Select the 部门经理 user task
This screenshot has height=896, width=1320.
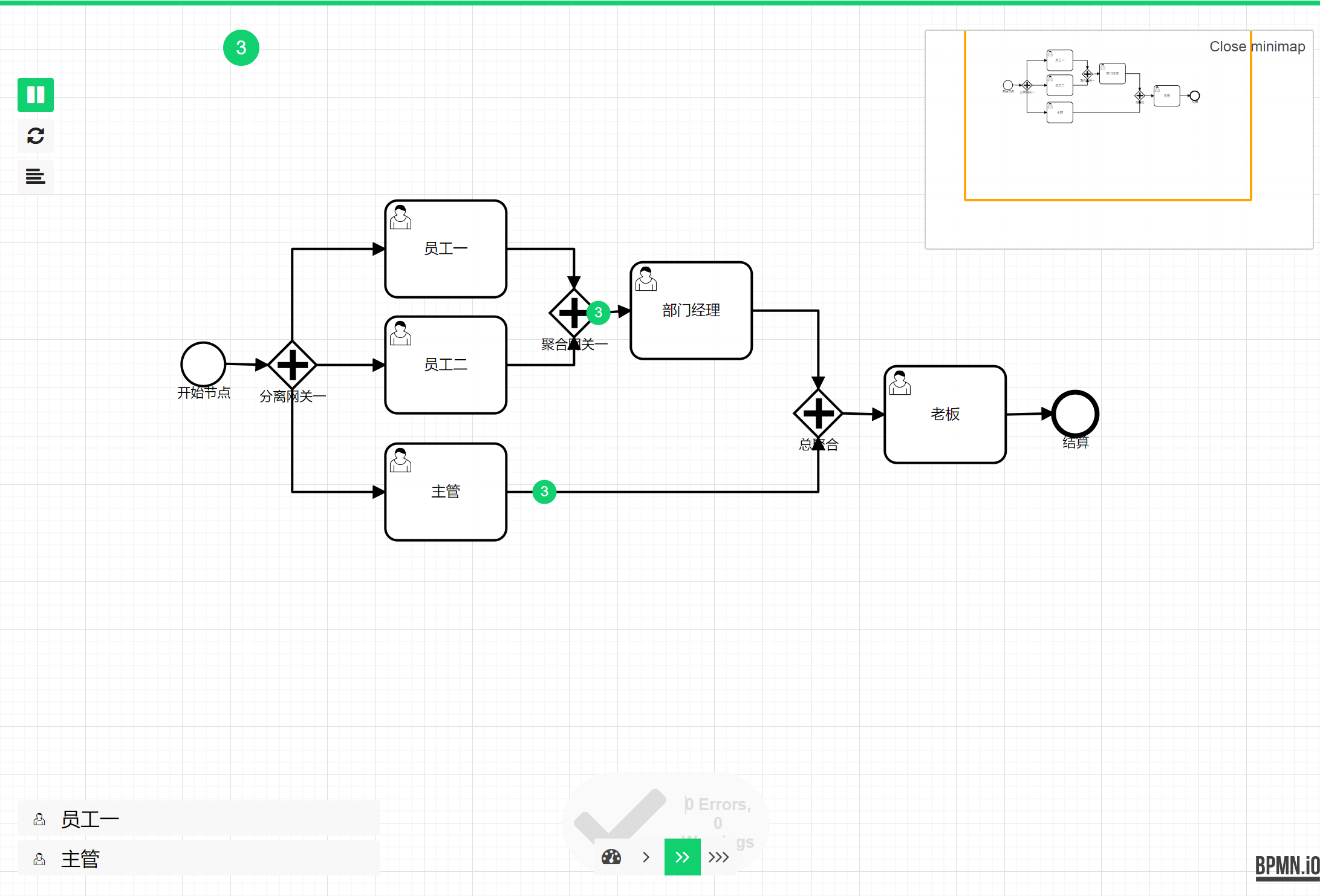[691, 311]
